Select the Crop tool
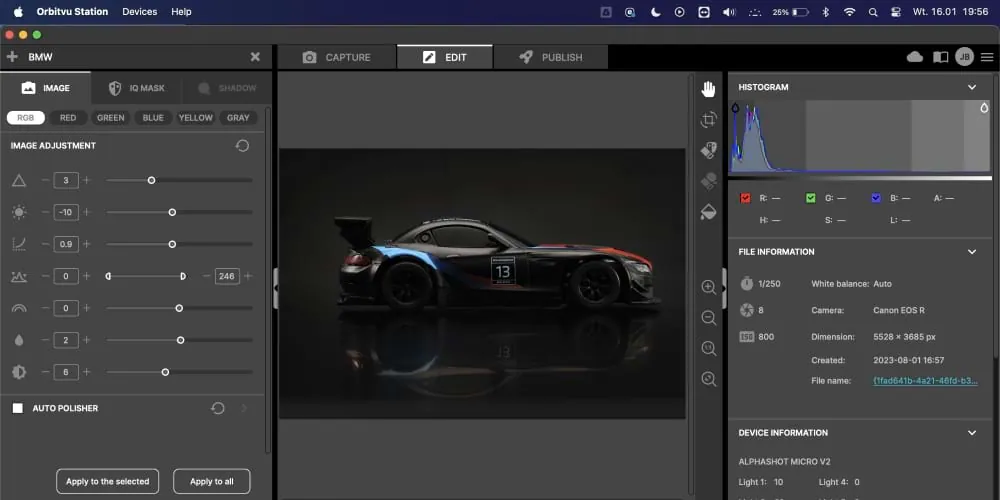 click(x=708, y=119)
